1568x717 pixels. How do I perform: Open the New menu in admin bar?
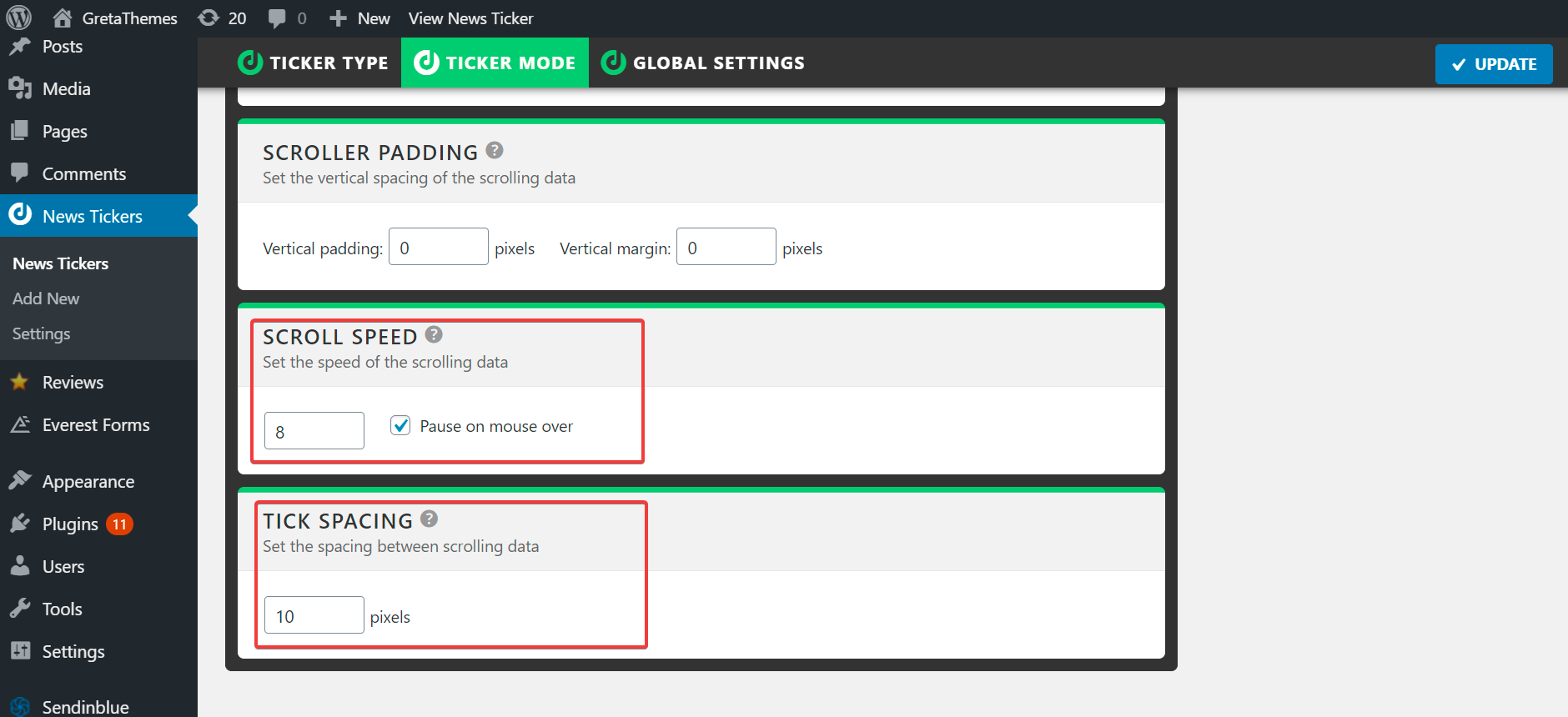359,18
